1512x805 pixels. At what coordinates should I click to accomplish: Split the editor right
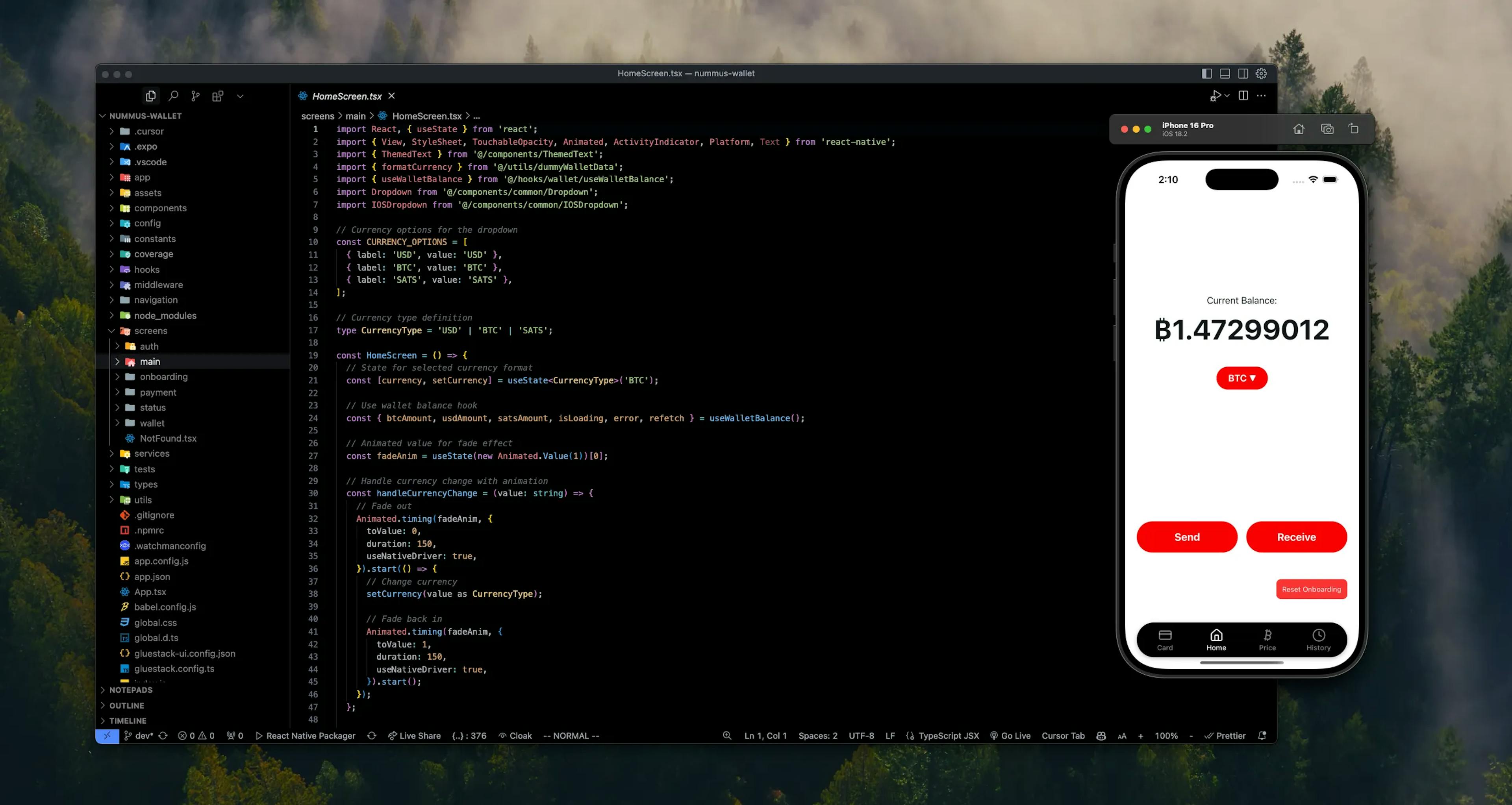pyautogui.click(x=1243, y=96)
